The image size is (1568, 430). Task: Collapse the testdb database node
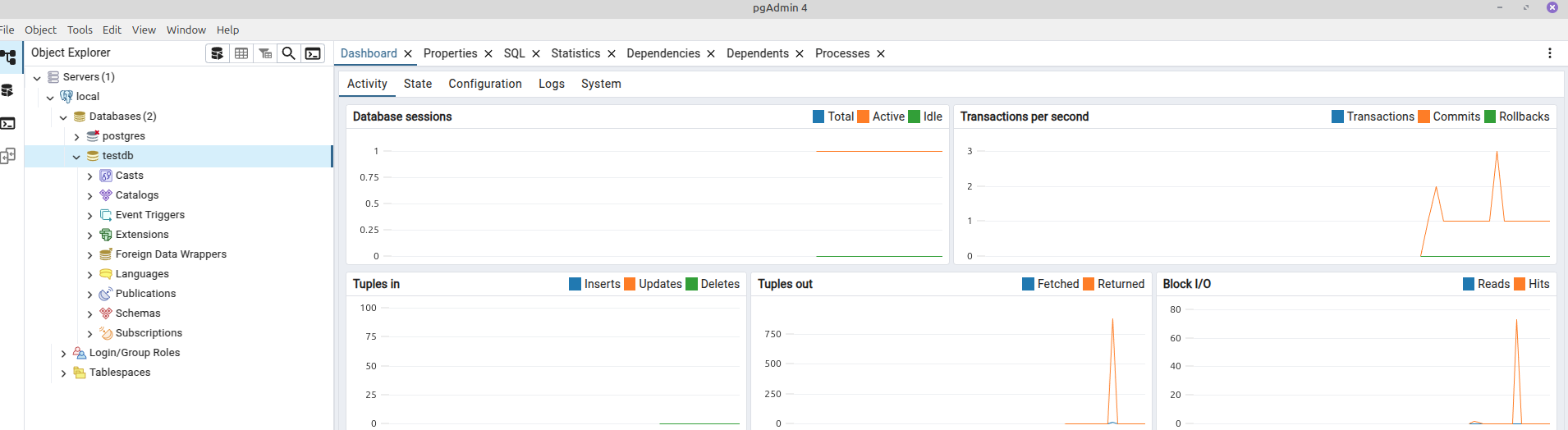click(76, 157)
